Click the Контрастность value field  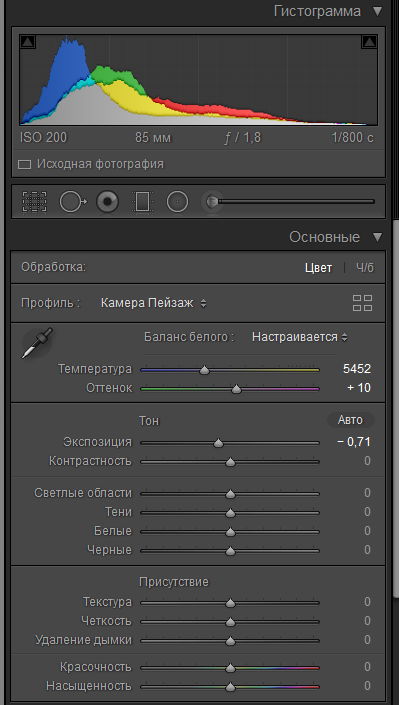coord(368,461)
